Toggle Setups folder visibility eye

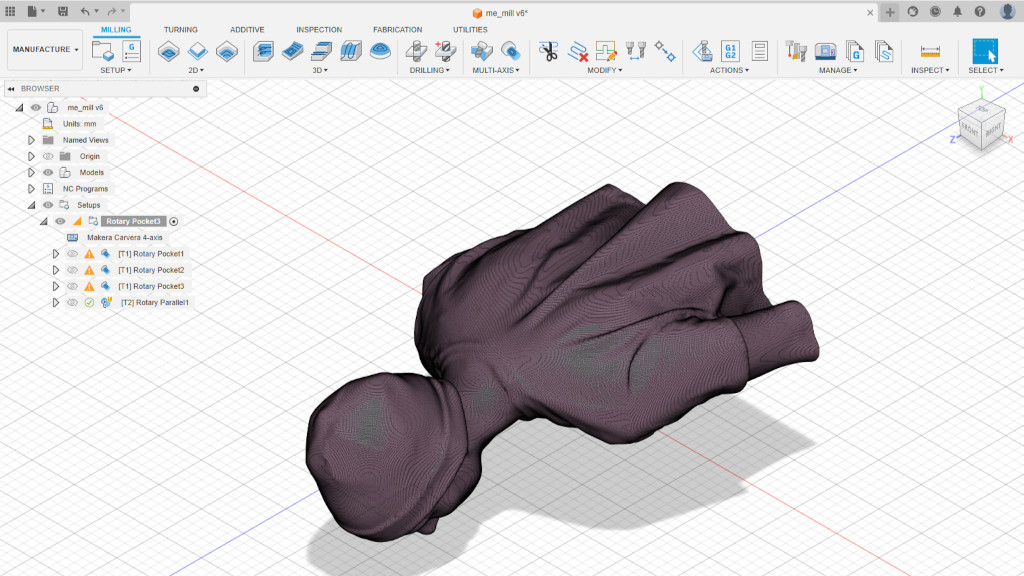click(x=48, y=205)
